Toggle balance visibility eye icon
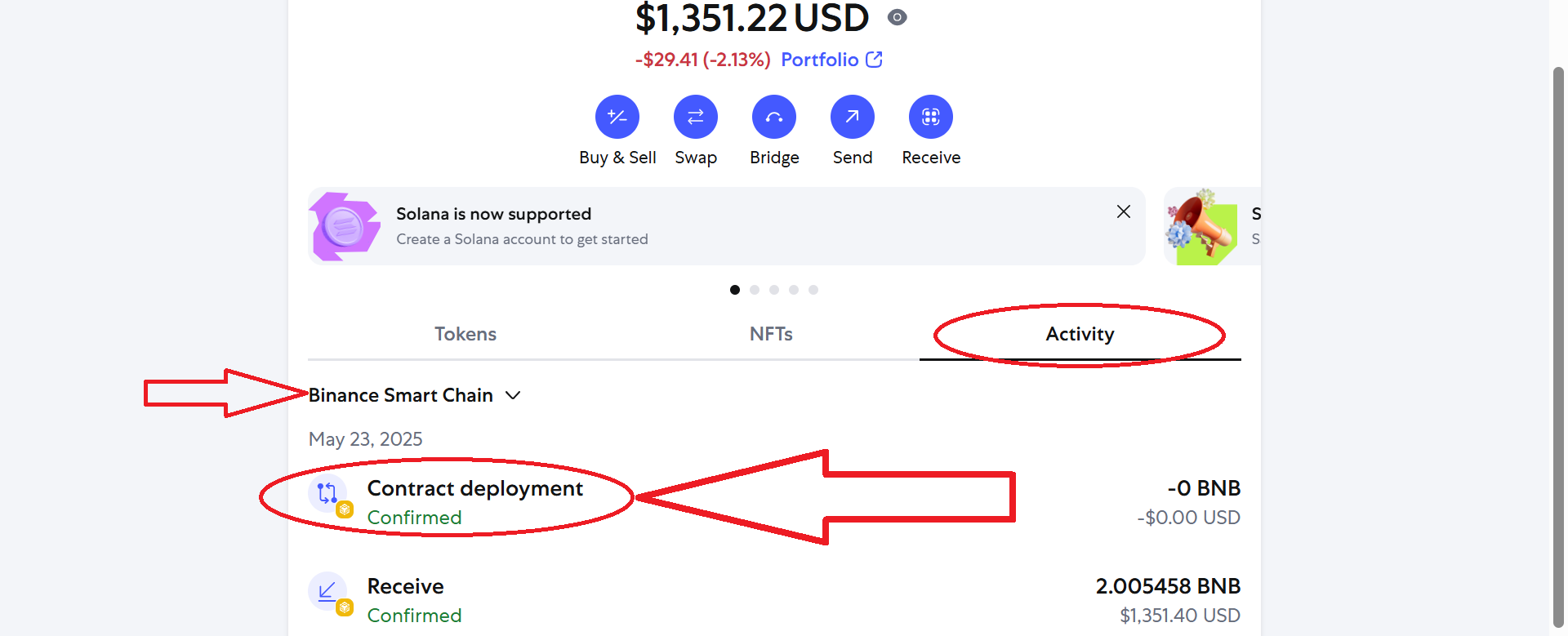Screen dimensions: 1568x636 (898, 17)
